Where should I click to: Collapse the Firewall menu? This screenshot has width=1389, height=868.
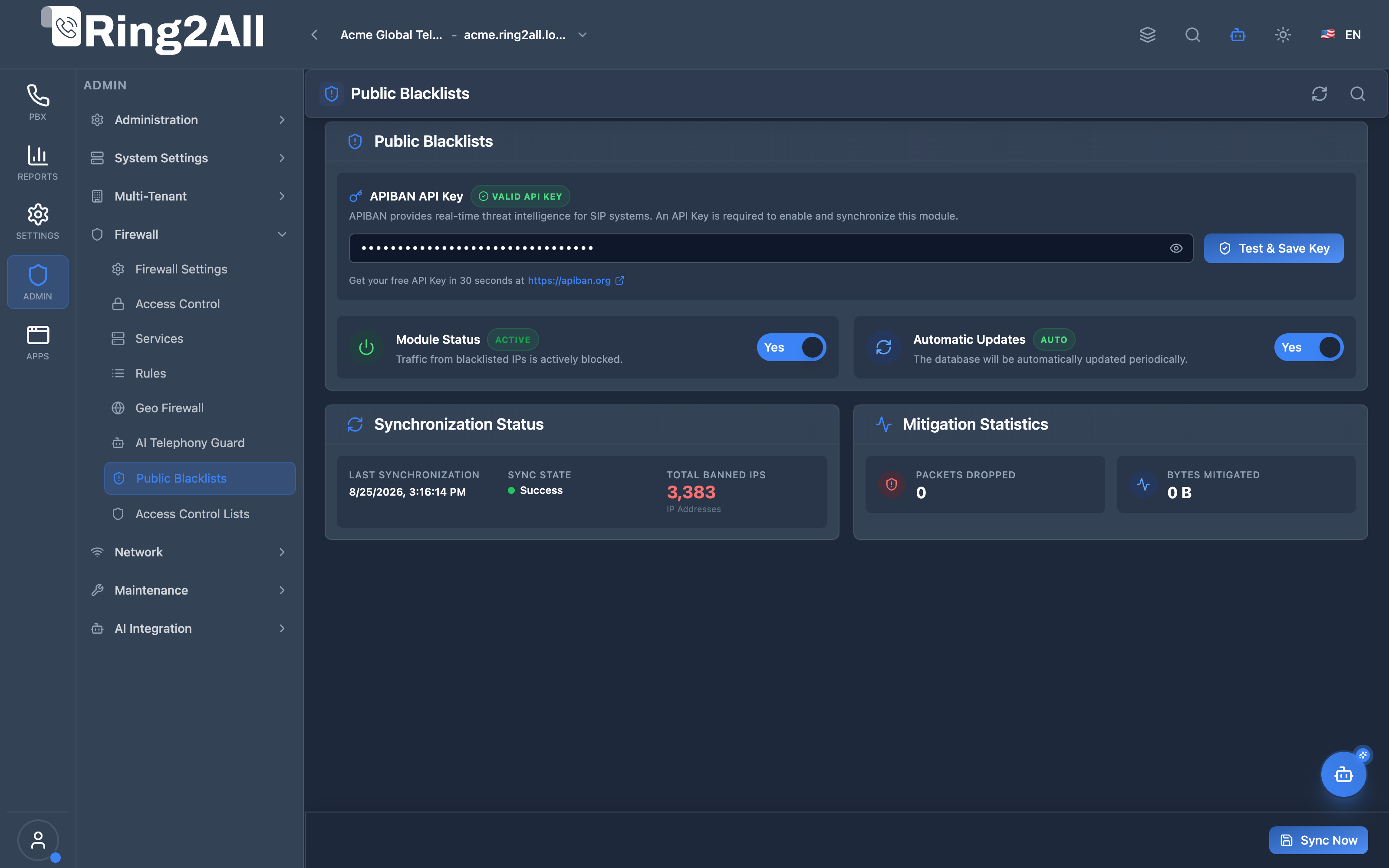pos(189,234)
